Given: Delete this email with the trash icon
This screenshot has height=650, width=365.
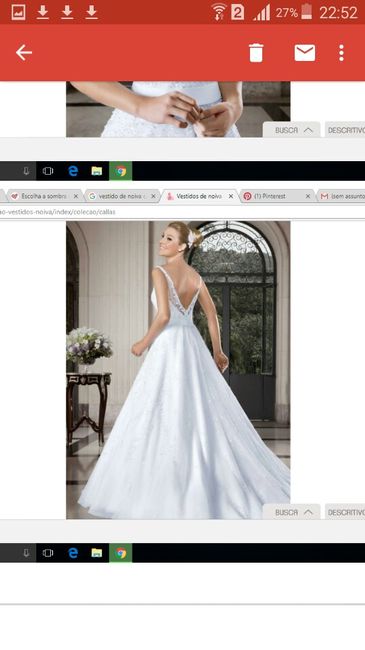Looking at the screenshot, I should 256,53.
